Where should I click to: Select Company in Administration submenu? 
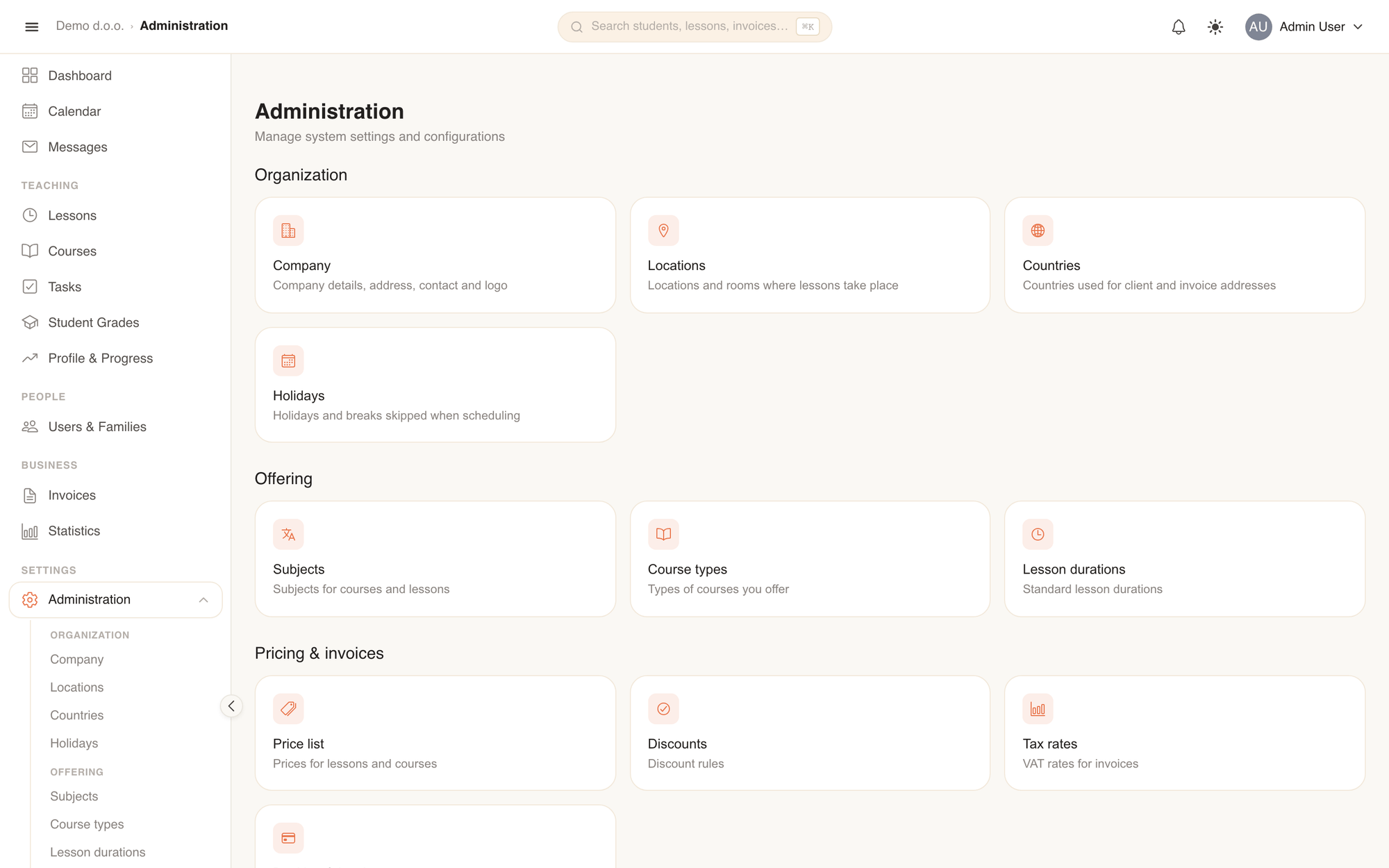click(77, 660)
